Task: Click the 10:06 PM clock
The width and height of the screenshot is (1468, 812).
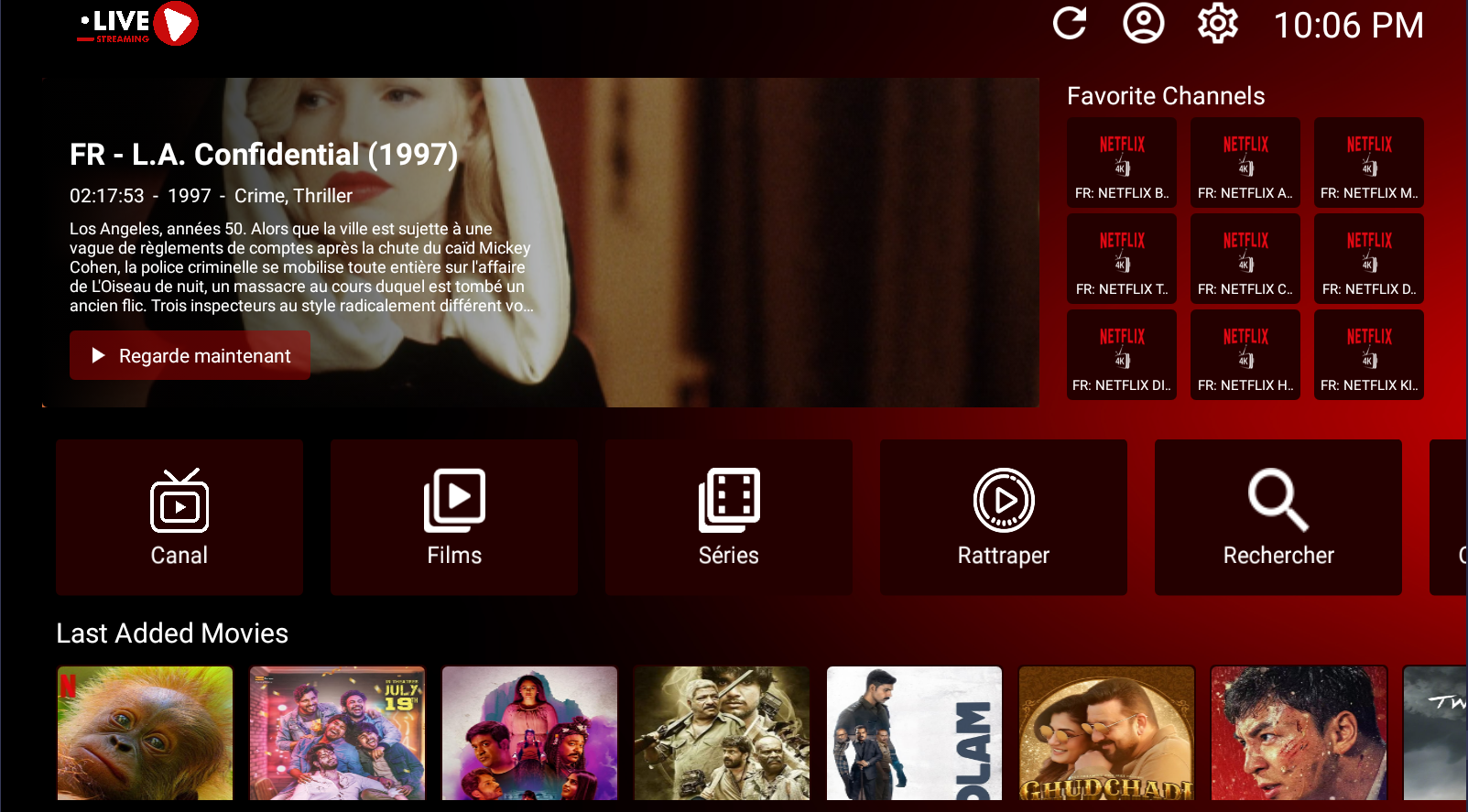Action: tap(1349, 26)
